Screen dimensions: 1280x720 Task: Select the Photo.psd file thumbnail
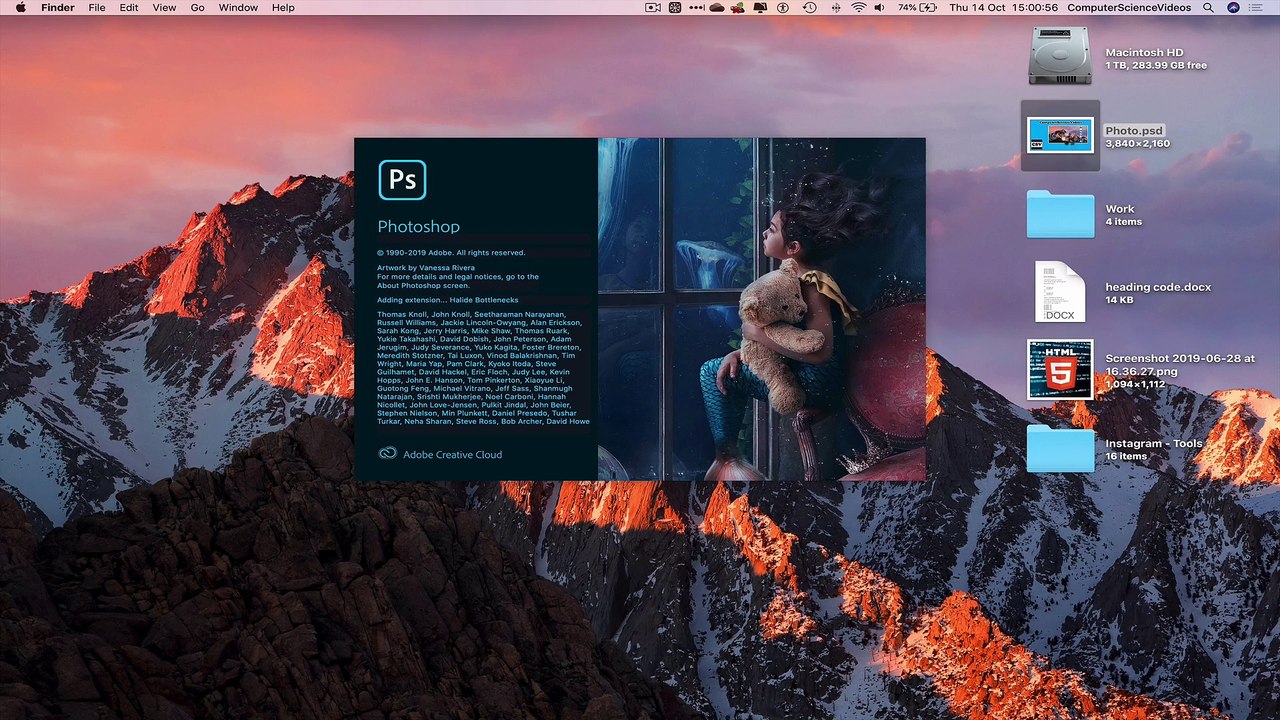(1060, 135)
